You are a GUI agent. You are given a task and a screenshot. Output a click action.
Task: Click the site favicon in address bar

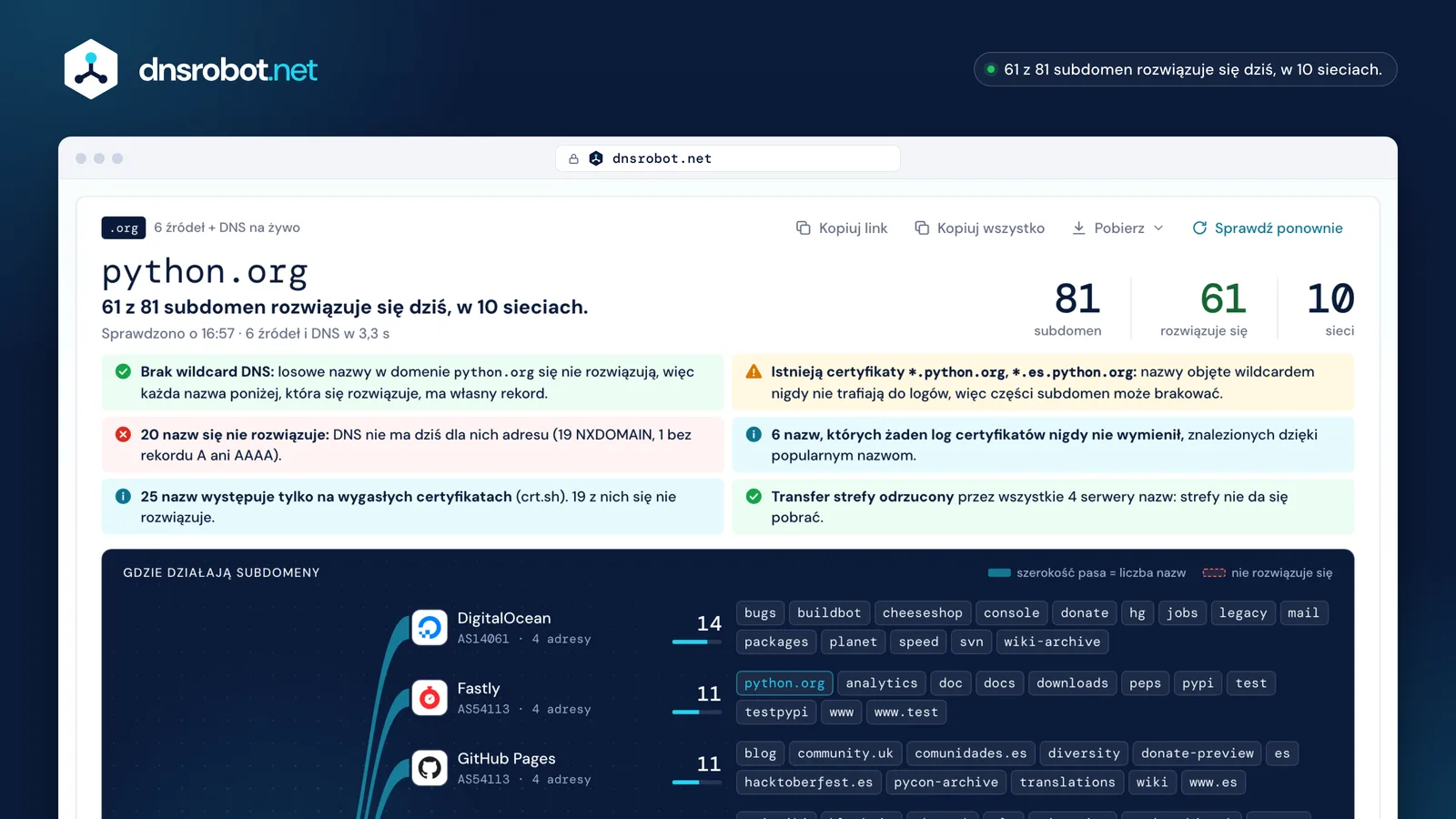(x=596, y=158)
